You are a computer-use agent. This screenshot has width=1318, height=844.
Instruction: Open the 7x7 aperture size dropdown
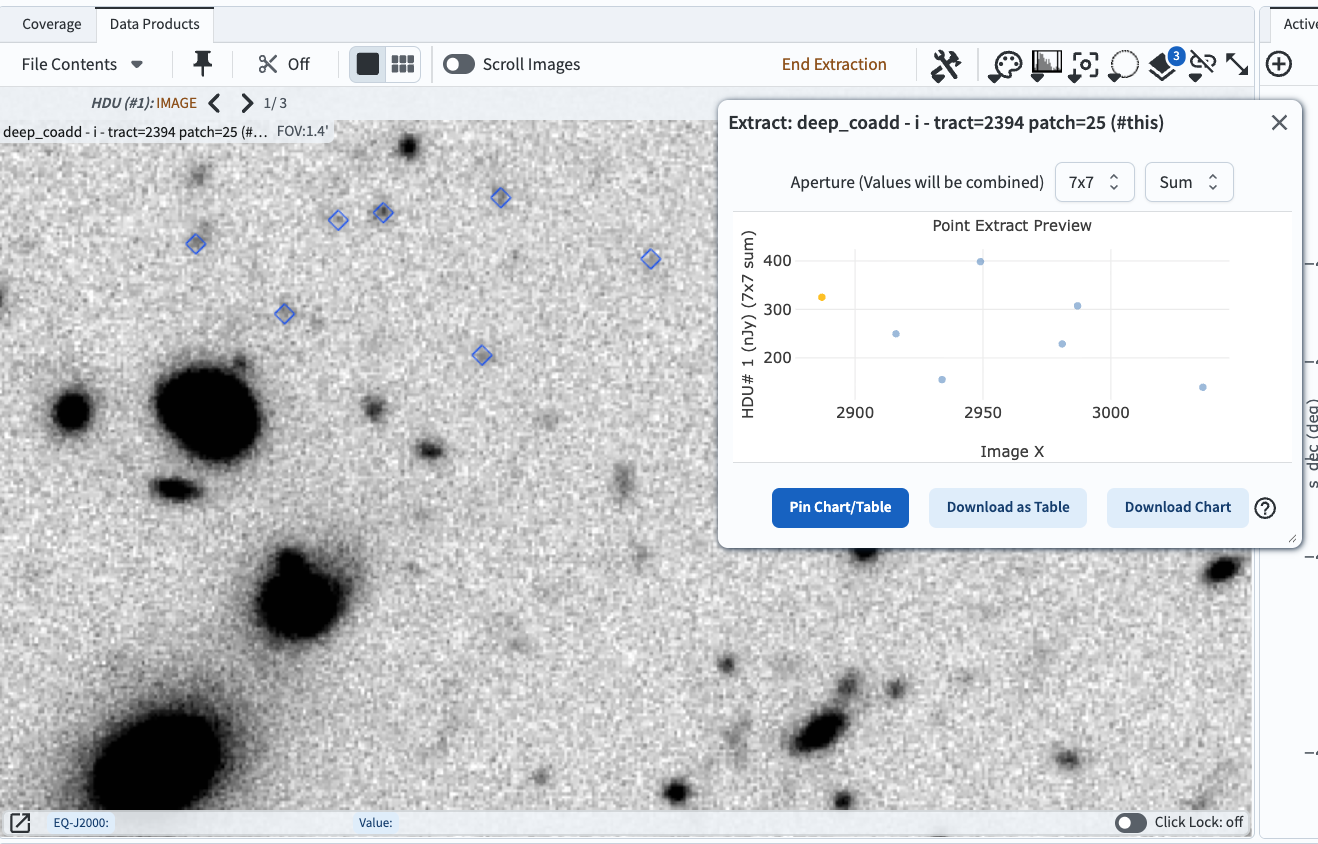pyautogui.click(x=1094, y=182)
